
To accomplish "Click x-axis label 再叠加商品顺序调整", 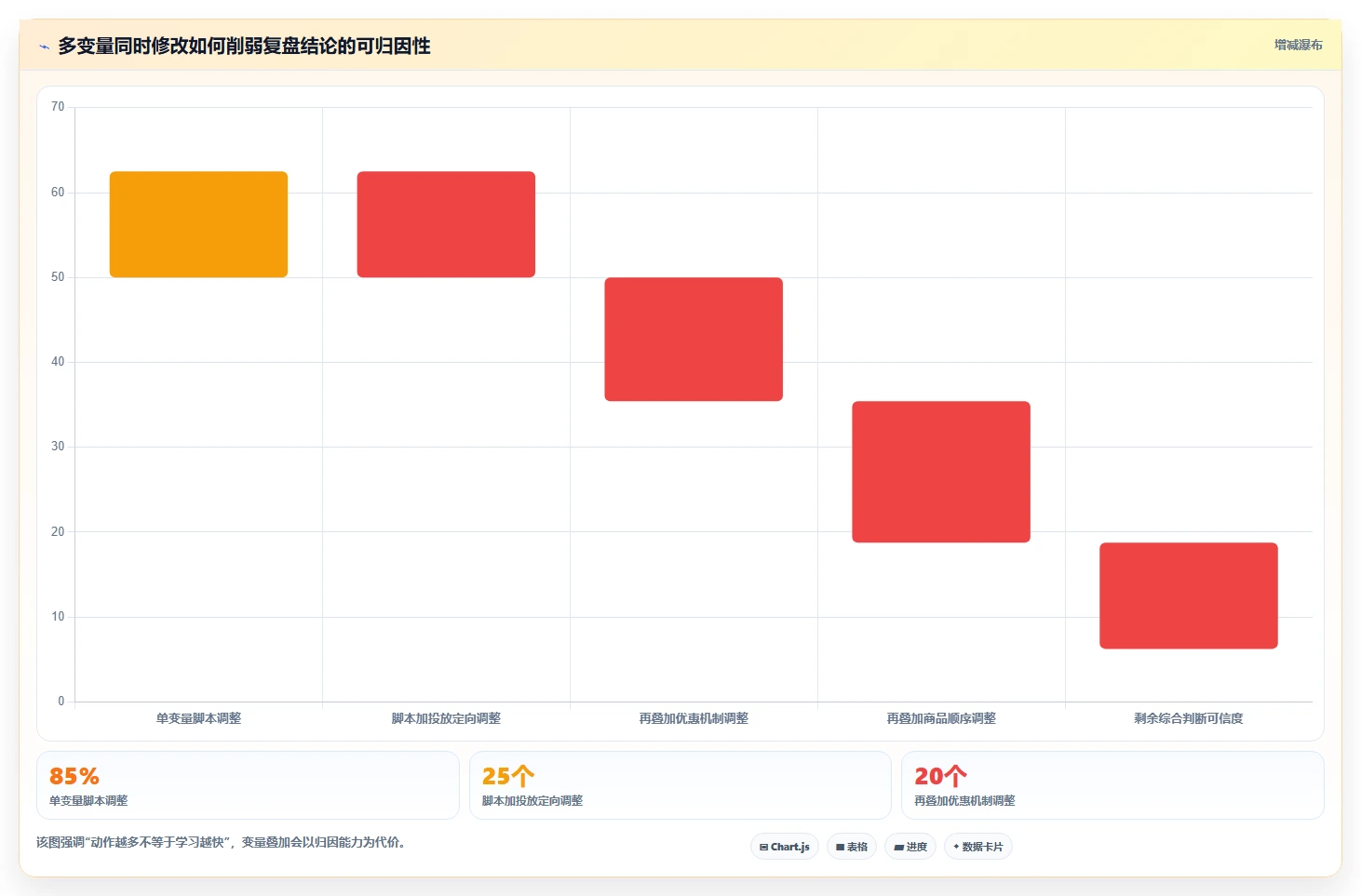I will (941, 718).
